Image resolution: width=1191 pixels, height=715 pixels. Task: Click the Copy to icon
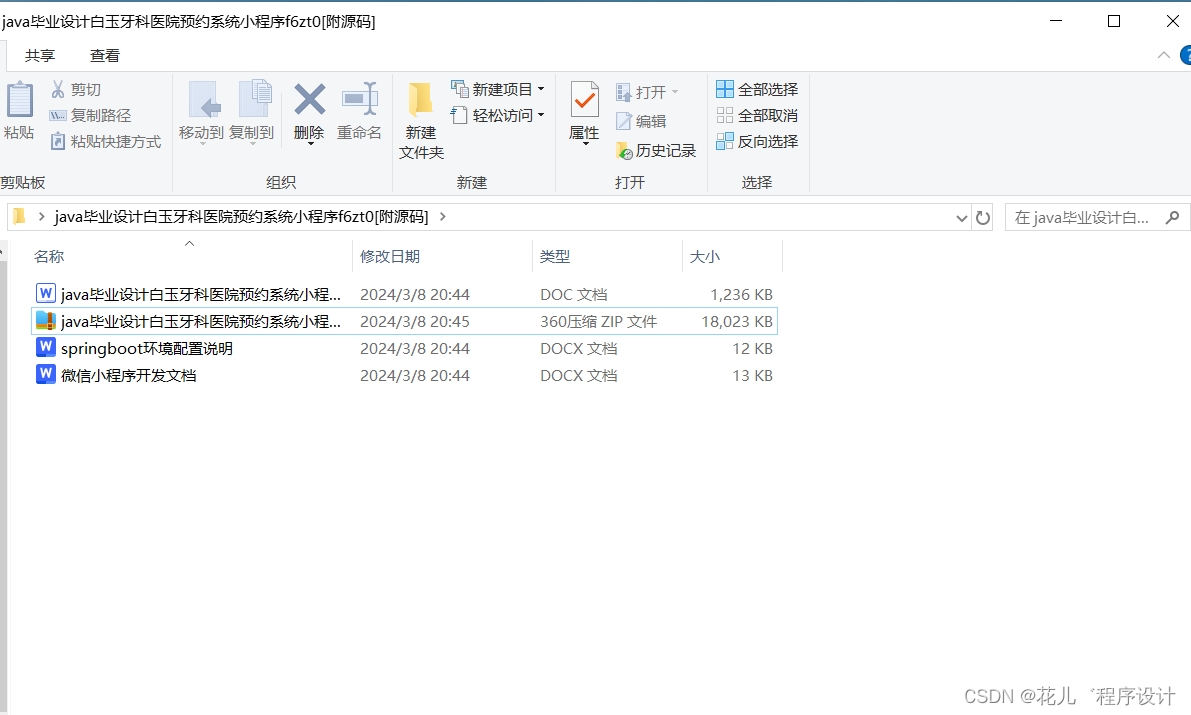pyautogui.click(x=254, y=100)
